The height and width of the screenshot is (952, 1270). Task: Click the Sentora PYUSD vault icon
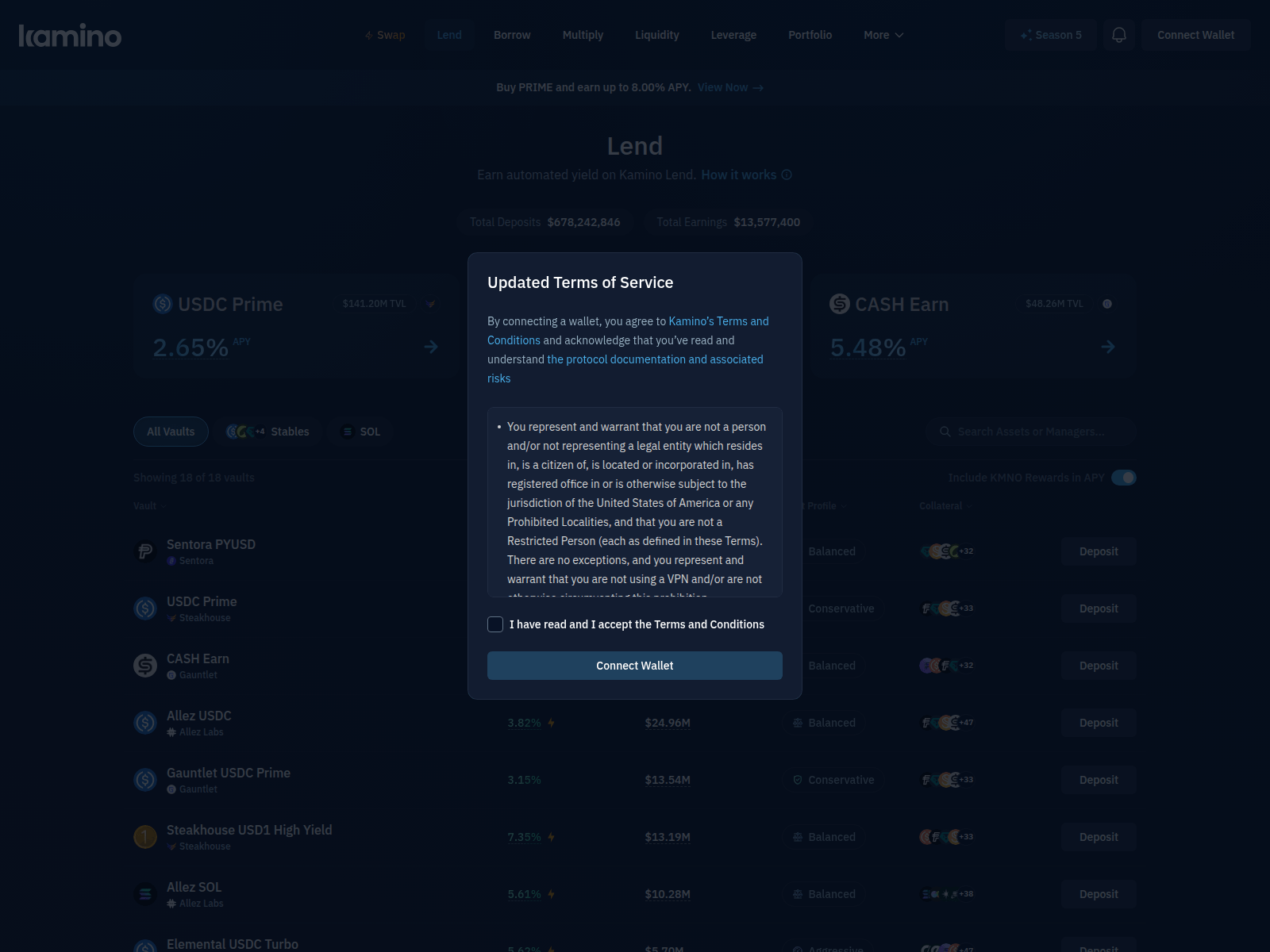[x=145, y=551]
